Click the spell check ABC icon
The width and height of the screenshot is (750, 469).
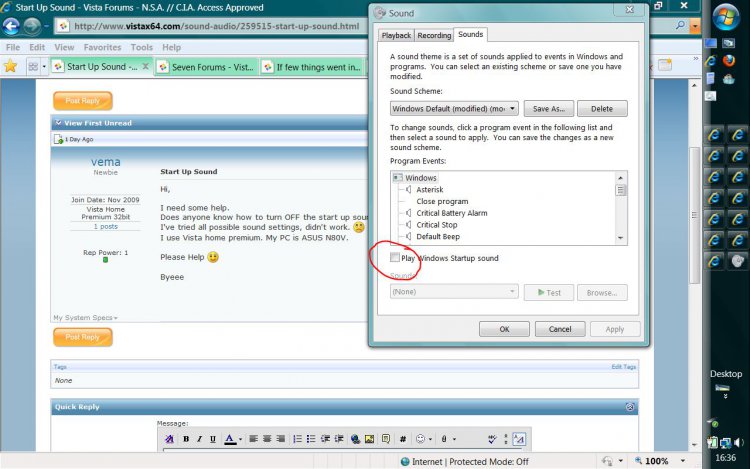492,439
